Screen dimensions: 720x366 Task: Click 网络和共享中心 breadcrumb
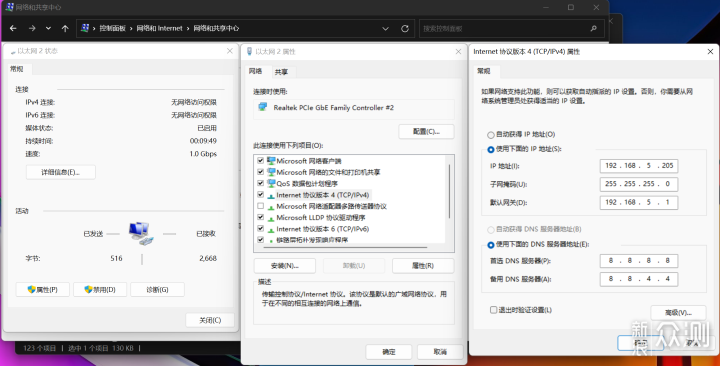(216, 28)
